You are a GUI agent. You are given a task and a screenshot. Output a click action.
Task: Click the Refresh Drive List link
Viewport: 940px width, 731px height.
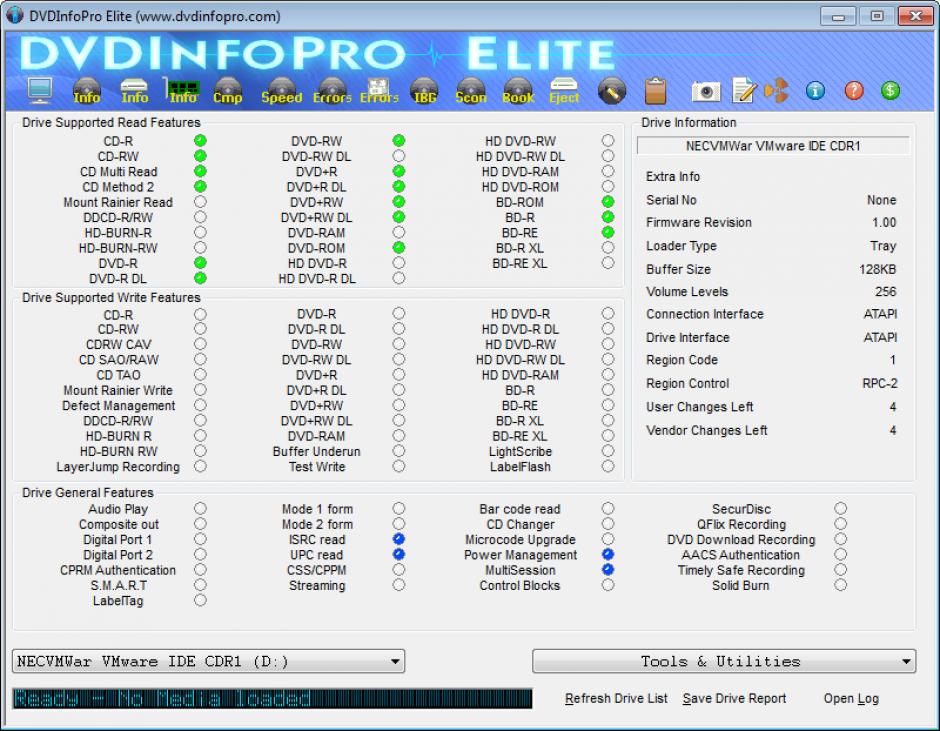(x=616, y=699)
